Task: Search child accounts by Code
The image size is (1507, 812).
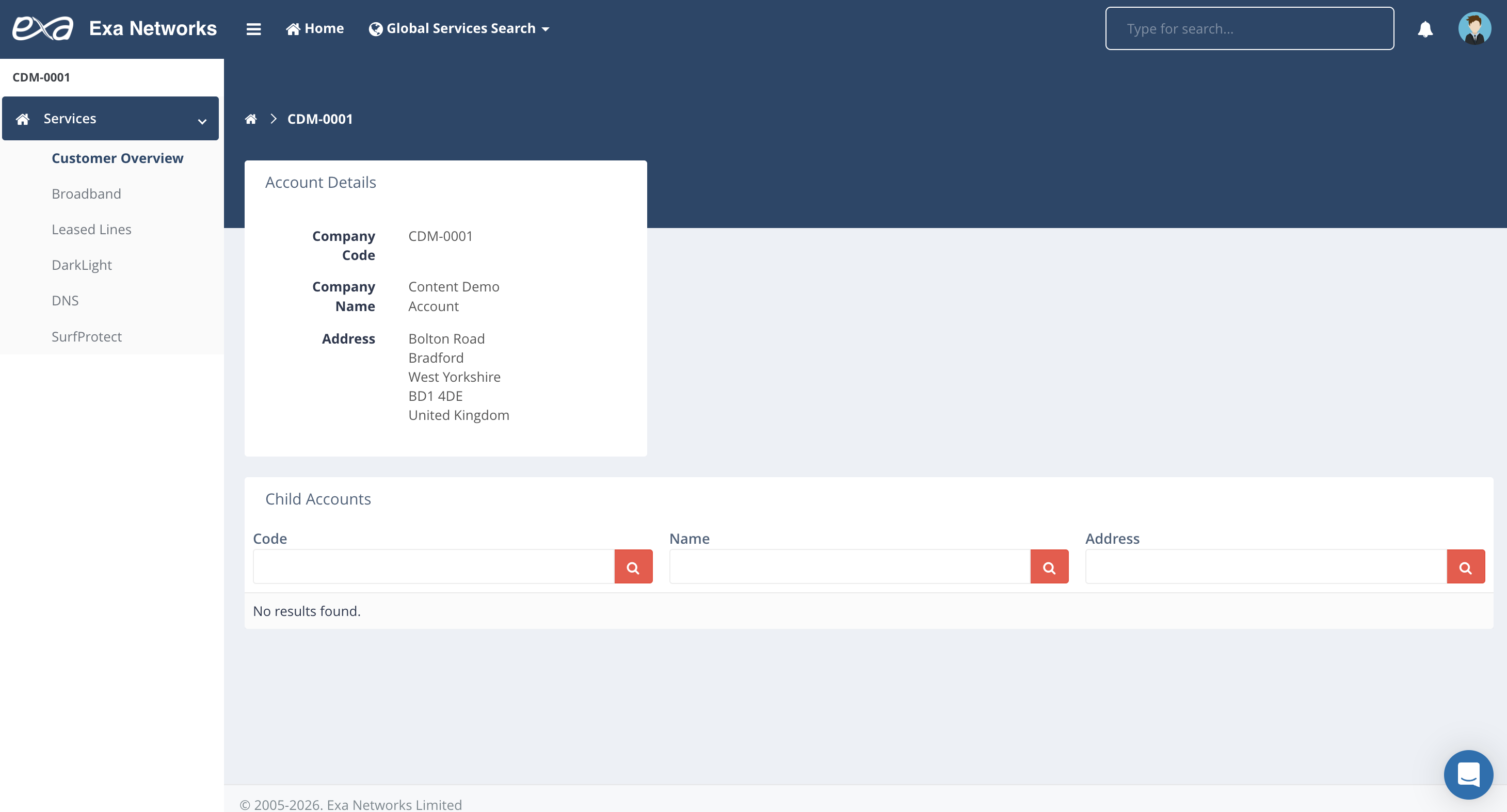Action: click(x=633, y=566)
